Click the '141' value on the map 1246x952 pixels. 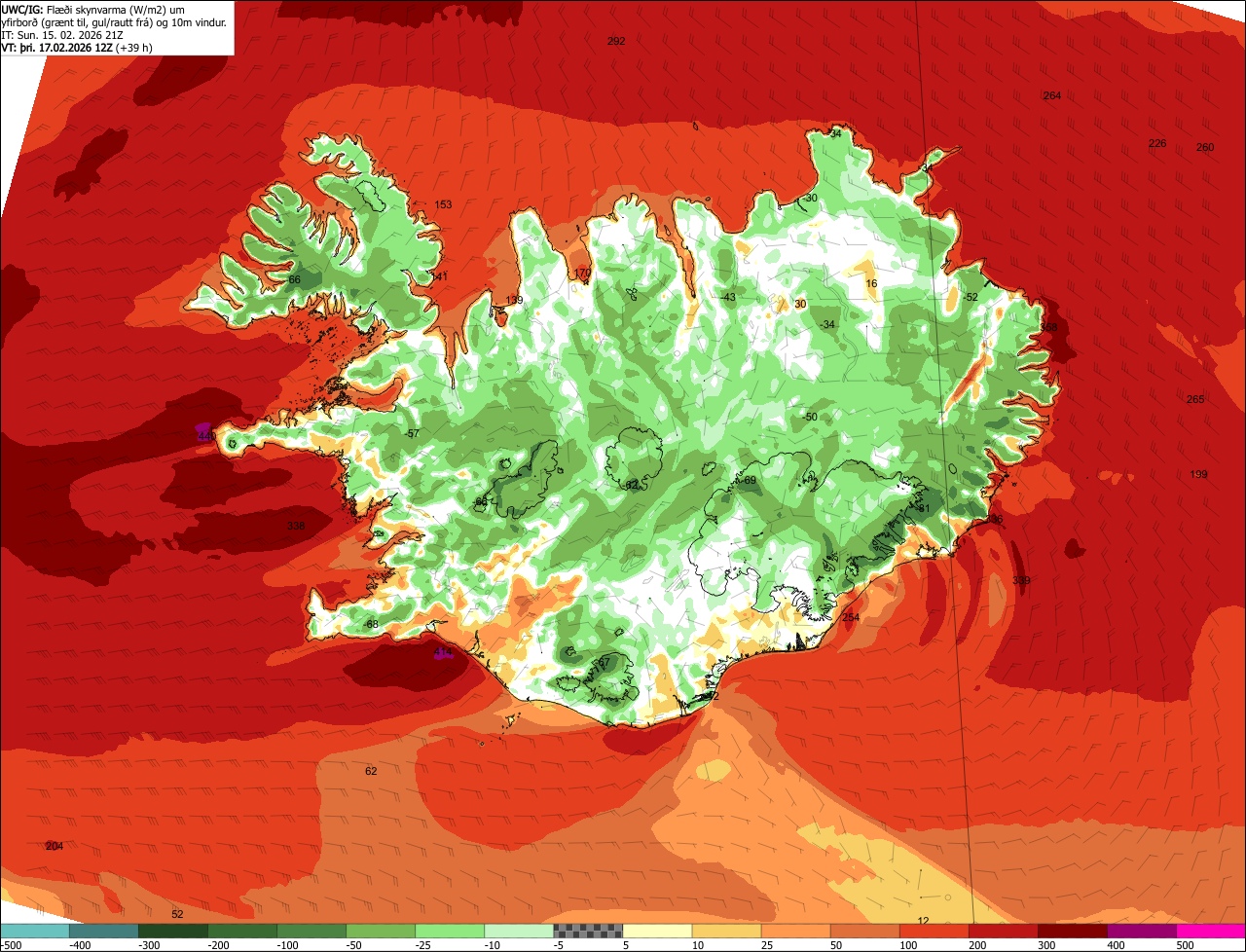point(439,276)
